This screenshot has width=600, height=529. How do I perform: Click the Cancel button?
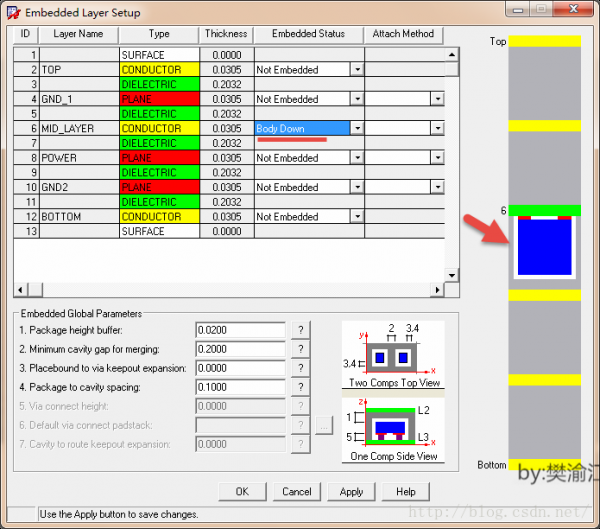point(297,491)
